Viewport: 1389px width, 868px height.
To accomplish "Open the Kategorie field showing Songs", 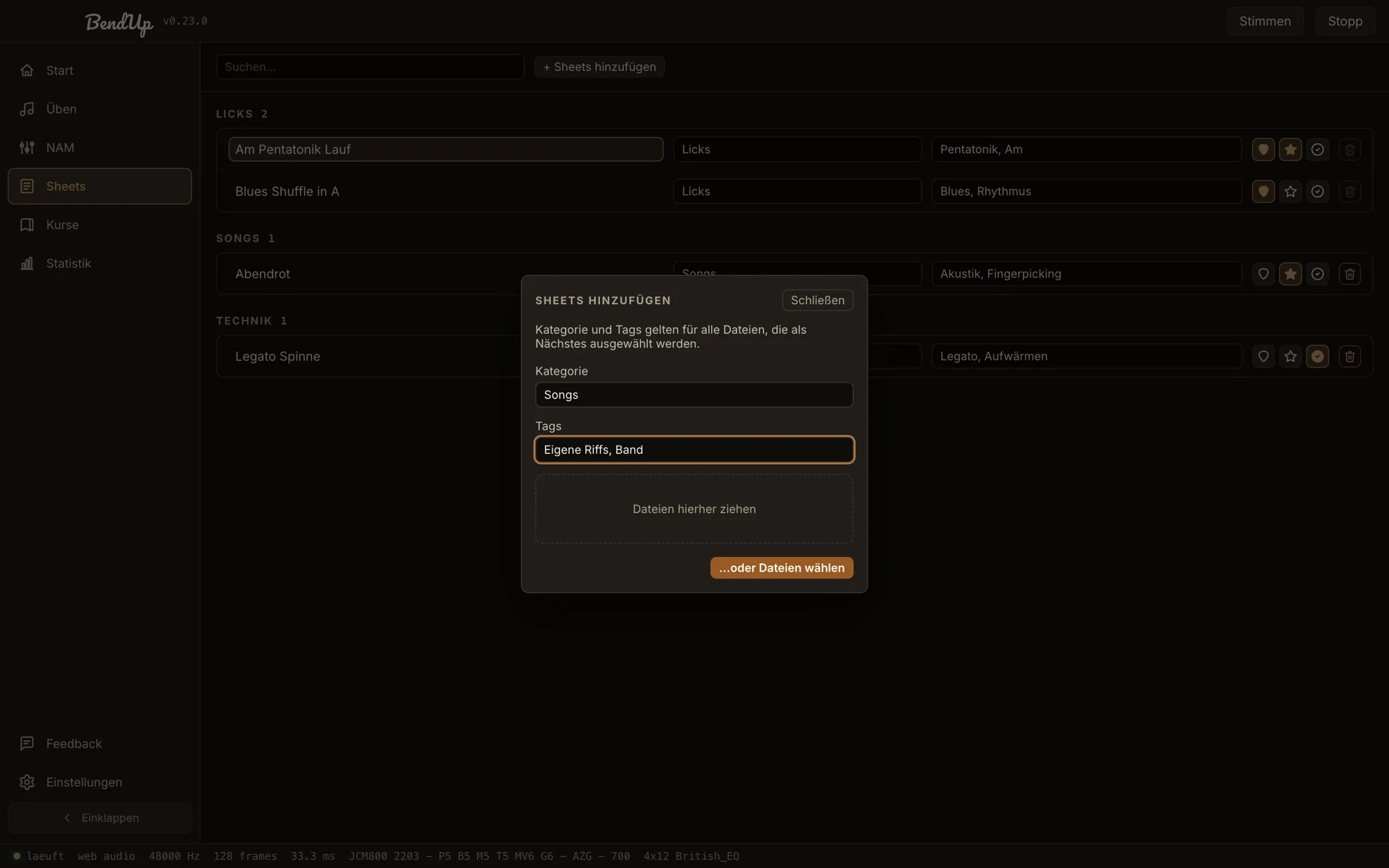I will [x=694, y=394].
